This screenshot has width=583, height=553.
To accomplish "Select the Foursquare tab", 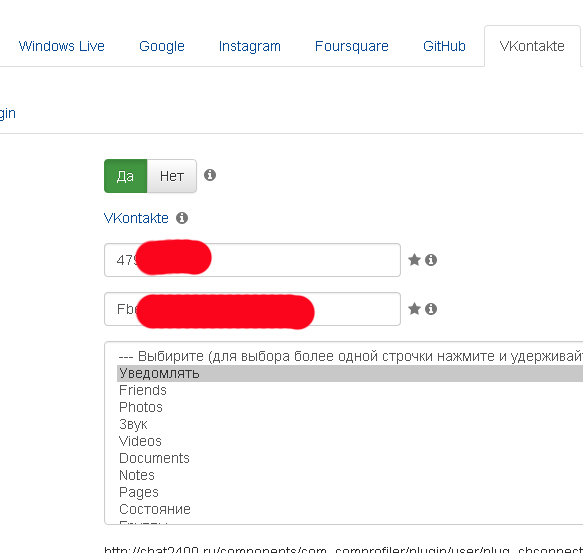I will coord(352,46).
